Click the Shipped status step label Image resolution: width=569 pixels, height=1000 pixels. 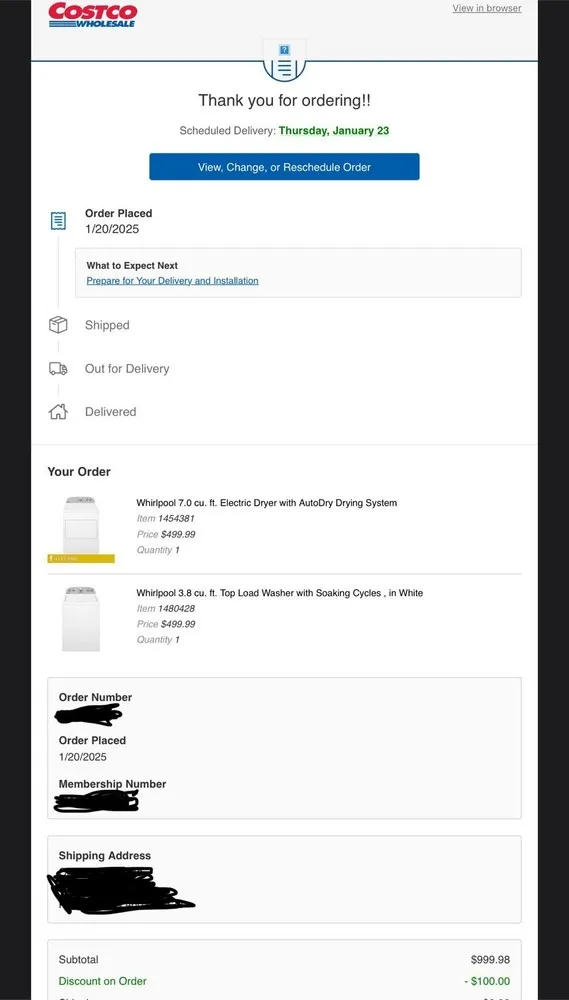107,325
